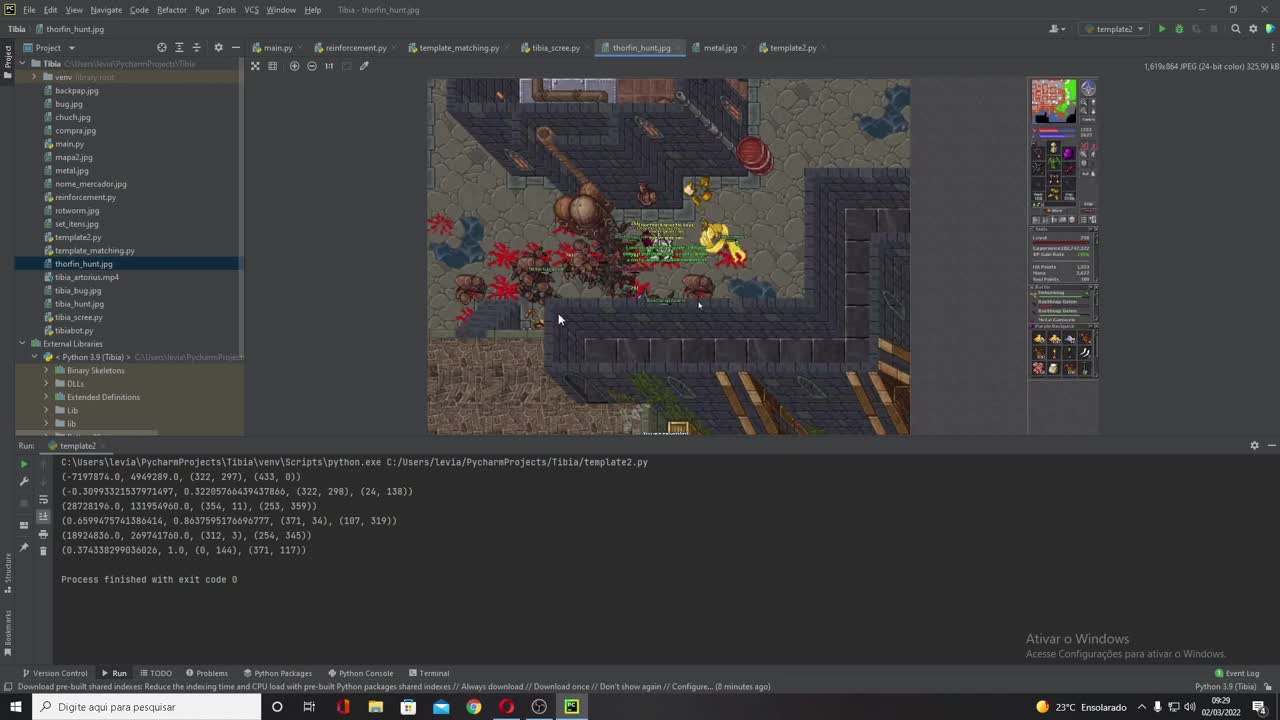This screenshot has width=1280, height=720.
Task: Pick color with the eyedropper tool
Action: tap(364, 66)
